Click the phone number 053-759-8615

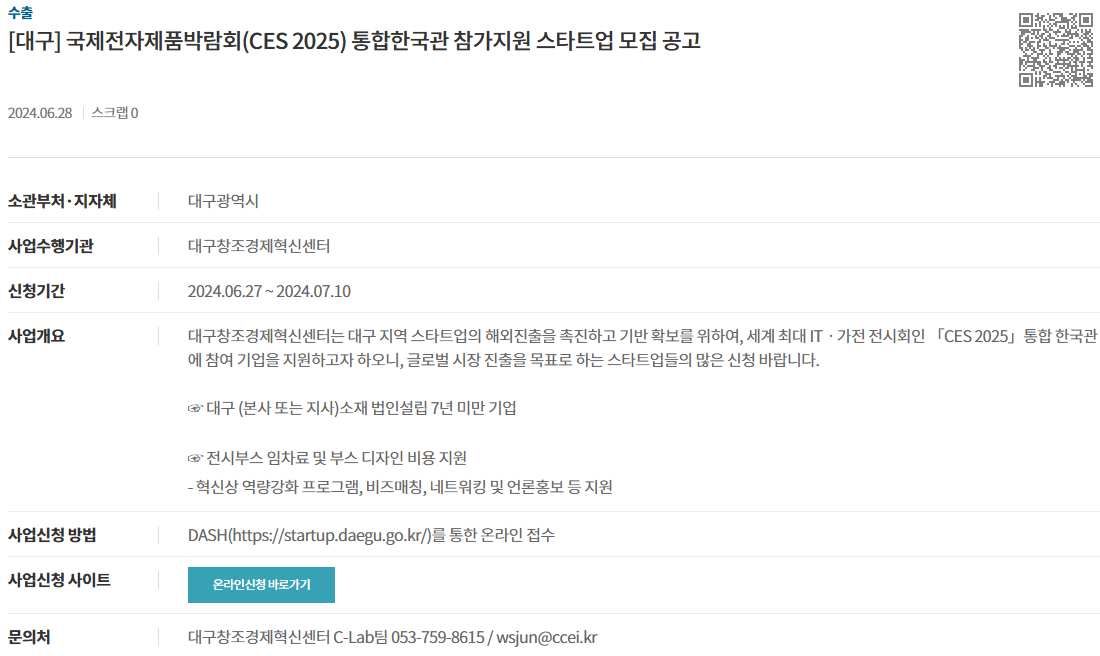click(438, 637)
